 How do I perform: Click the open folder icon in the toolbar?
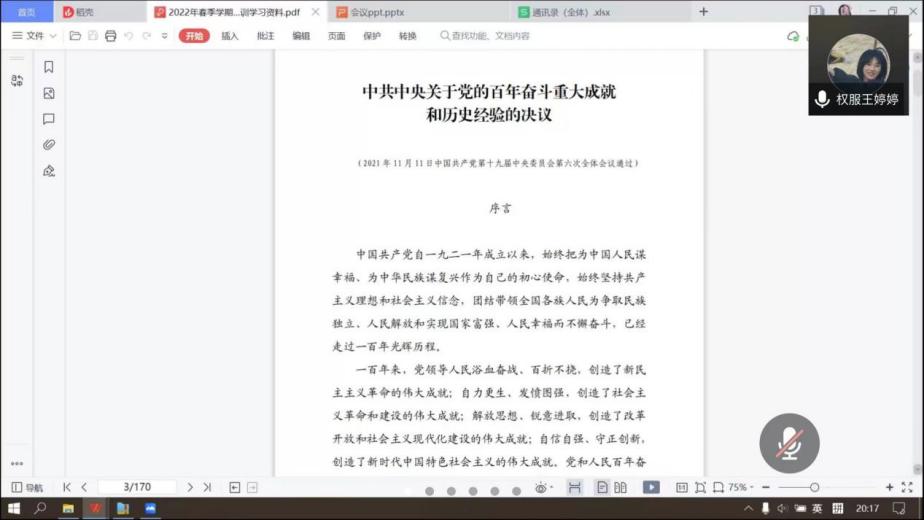pos(75,36)
